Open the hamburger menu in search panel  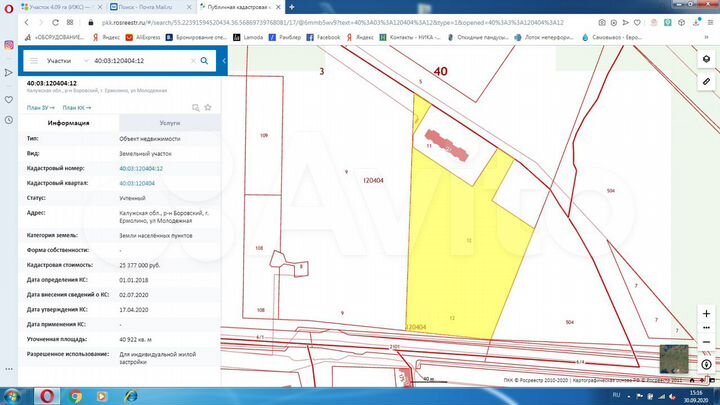32,61
